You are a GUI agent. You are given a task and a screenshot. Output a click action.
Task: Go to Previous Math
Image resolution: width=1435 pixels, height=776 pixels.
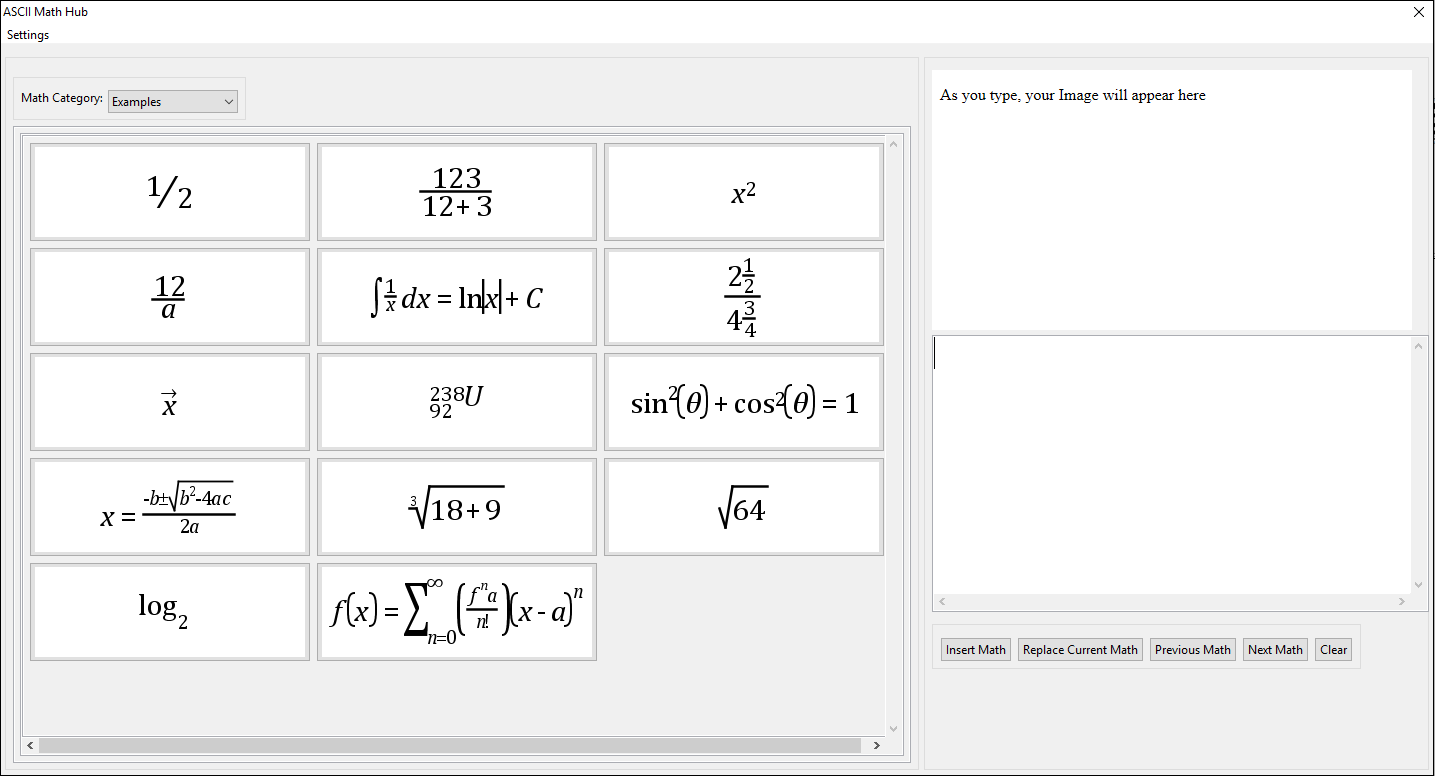[1193, 650]
